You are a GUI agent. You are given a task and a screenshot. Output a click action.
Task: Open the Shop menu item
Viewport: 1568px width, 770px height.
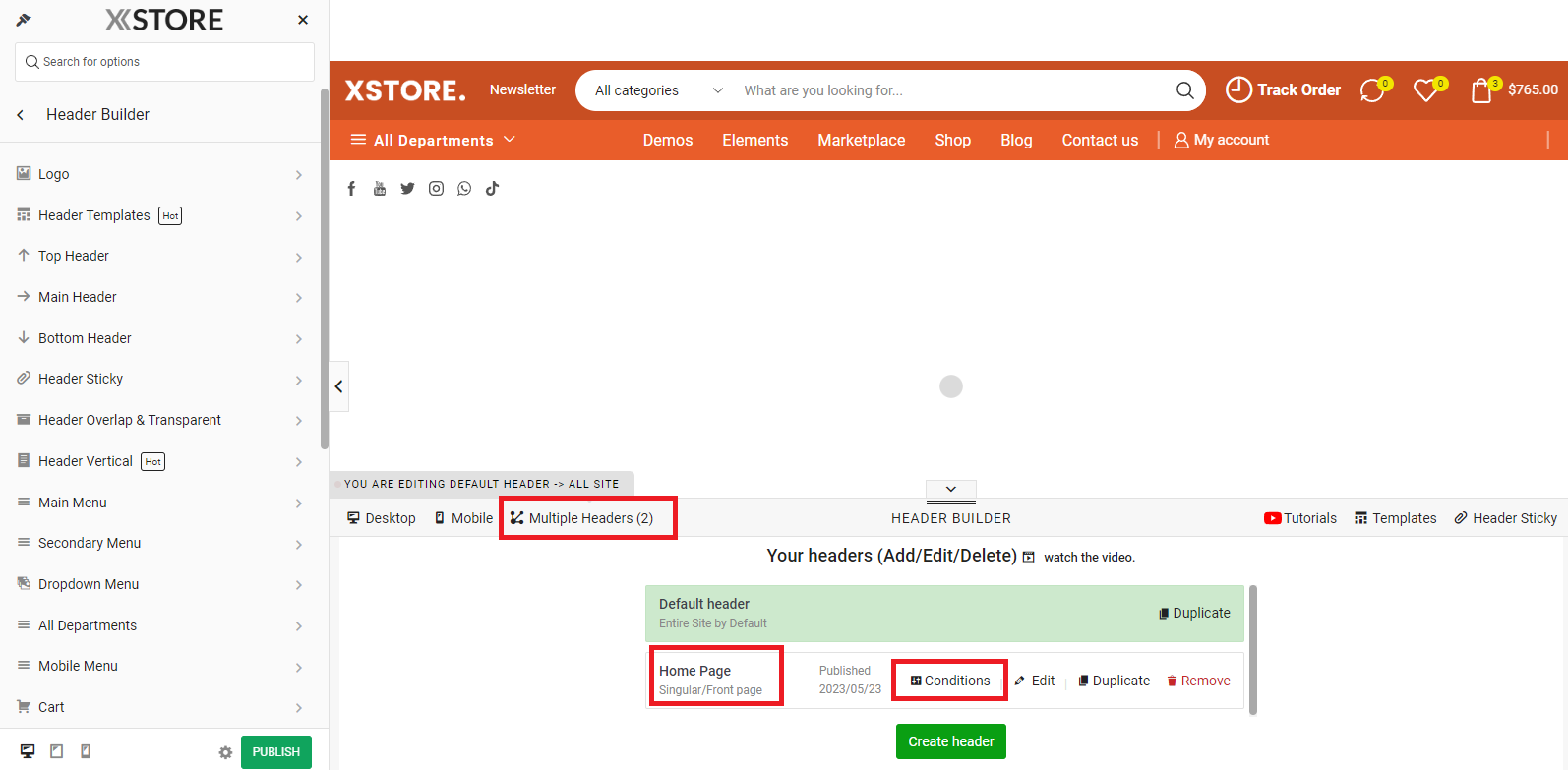point(953,140)
